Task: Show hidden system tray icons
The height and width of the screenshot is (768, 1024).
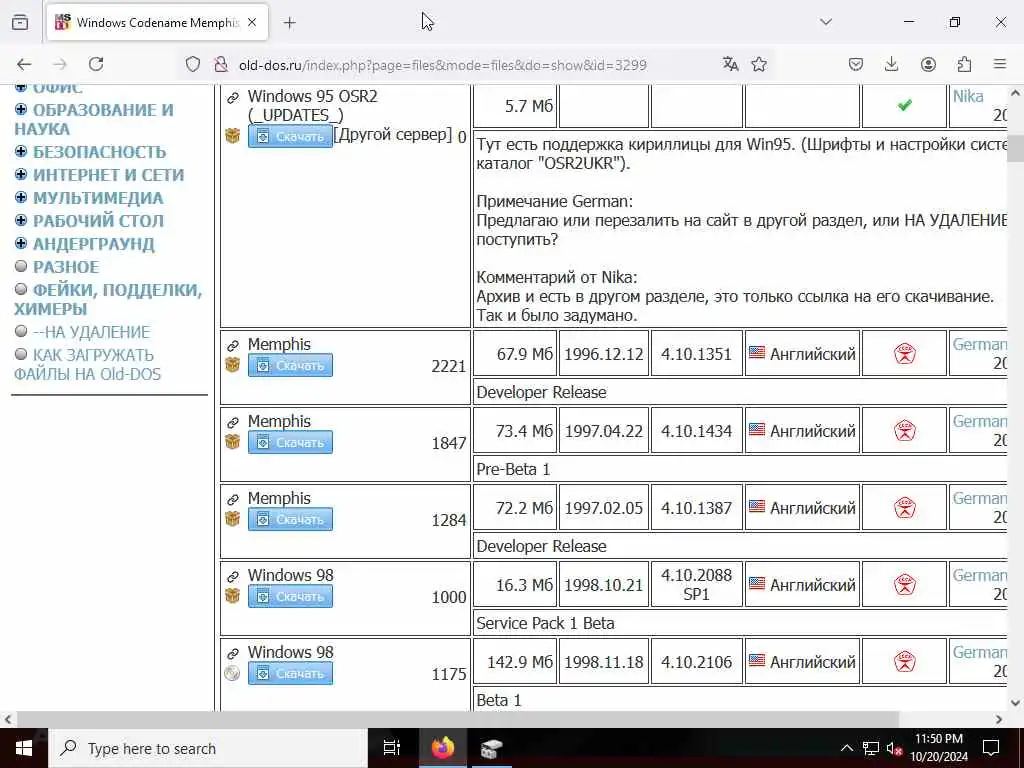Action: [x=846, y=748]
